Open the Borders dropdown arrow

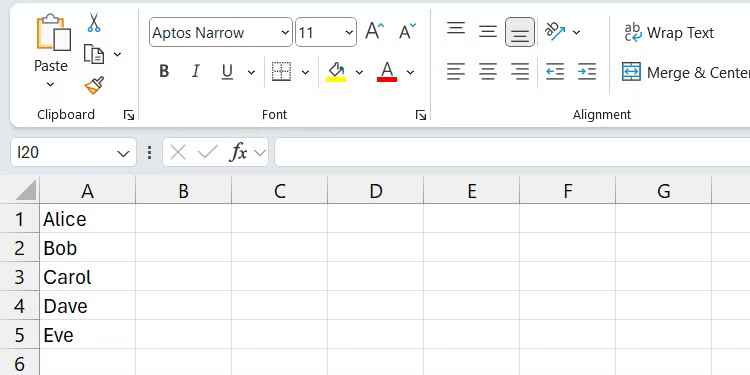click(x=305, y=72)
